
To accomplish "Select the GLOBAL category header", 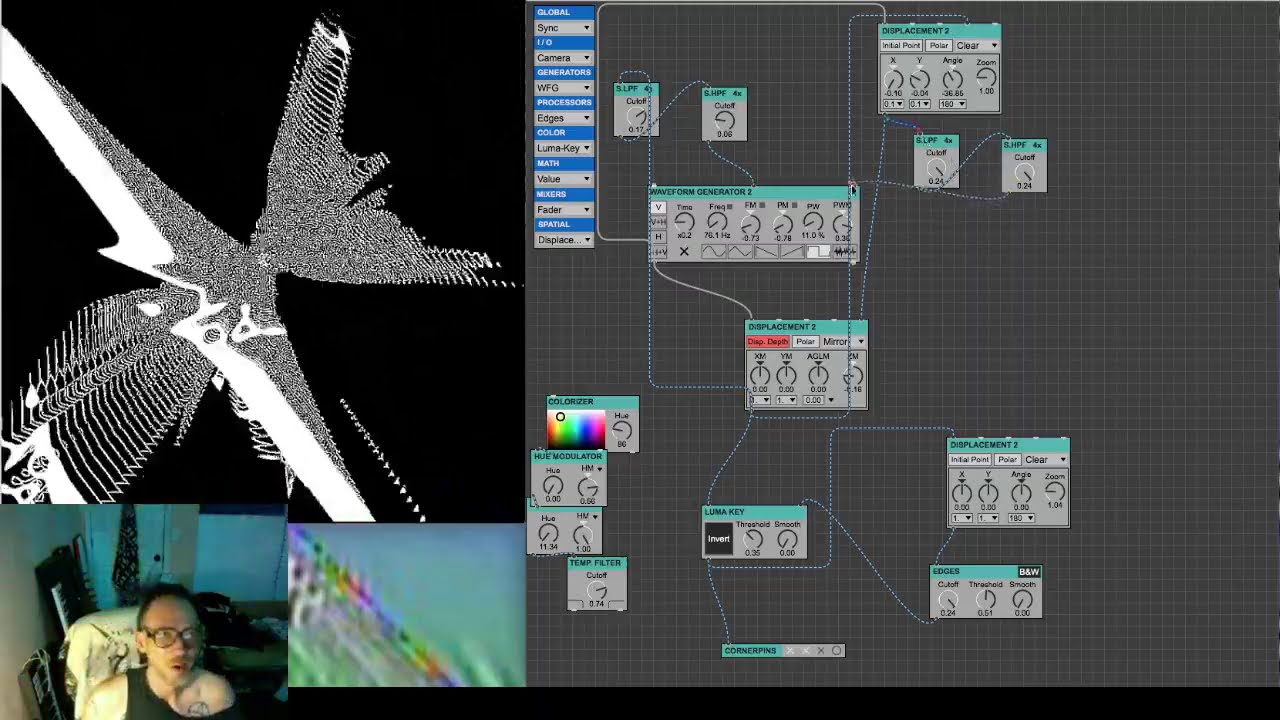I will (x=563, y=12).
